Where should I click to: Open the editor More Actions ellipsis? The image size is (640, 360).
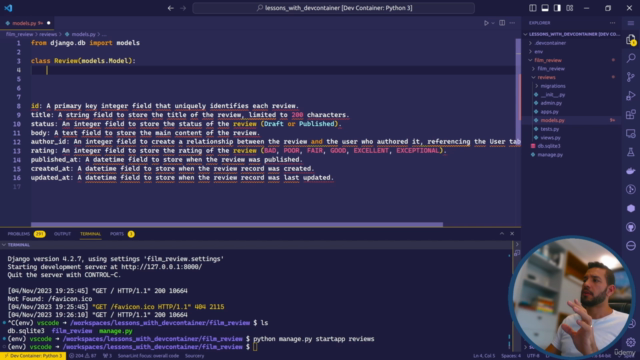(512, 23)
